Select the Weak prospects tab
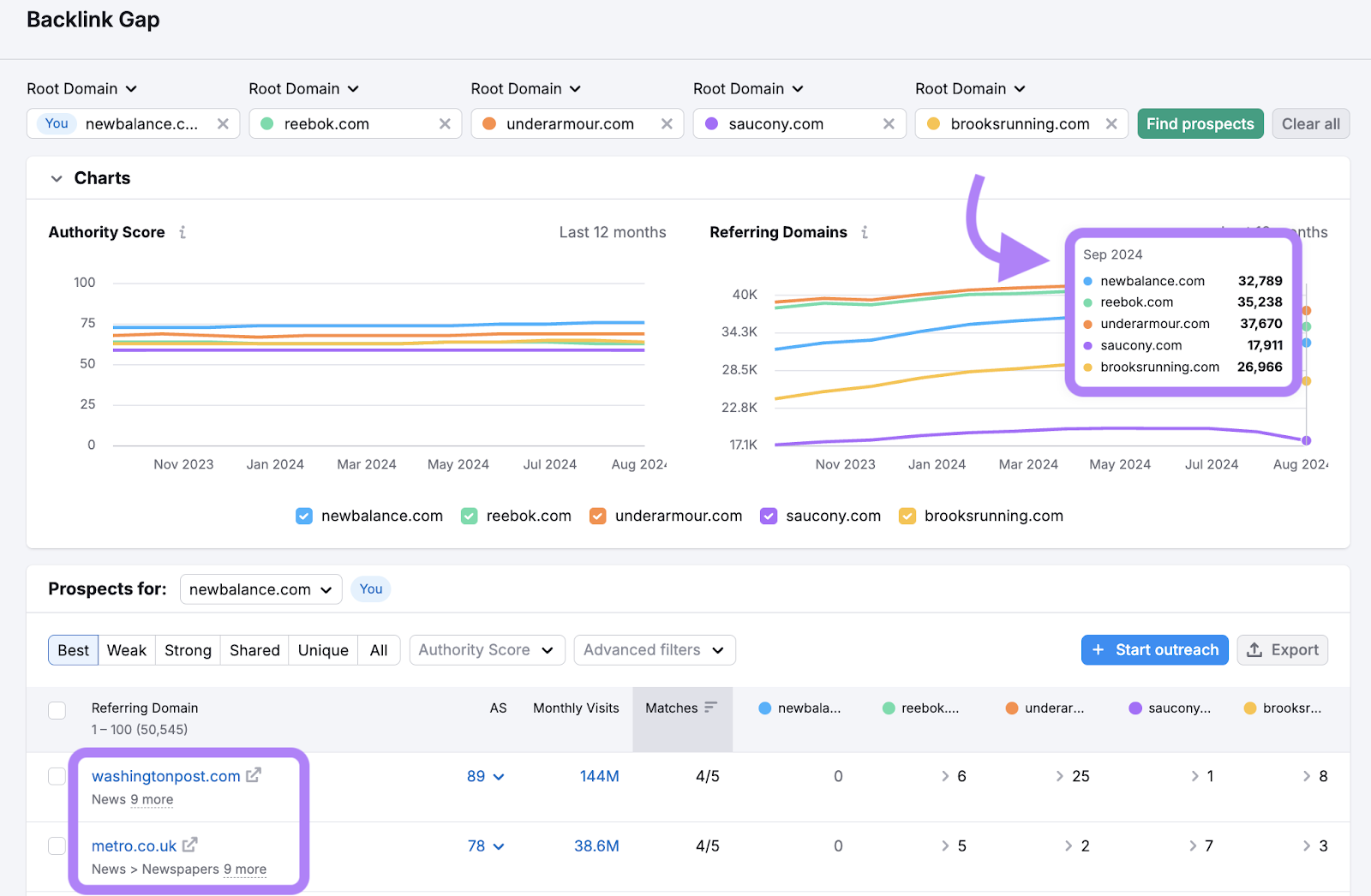 (x=127, y=650)
